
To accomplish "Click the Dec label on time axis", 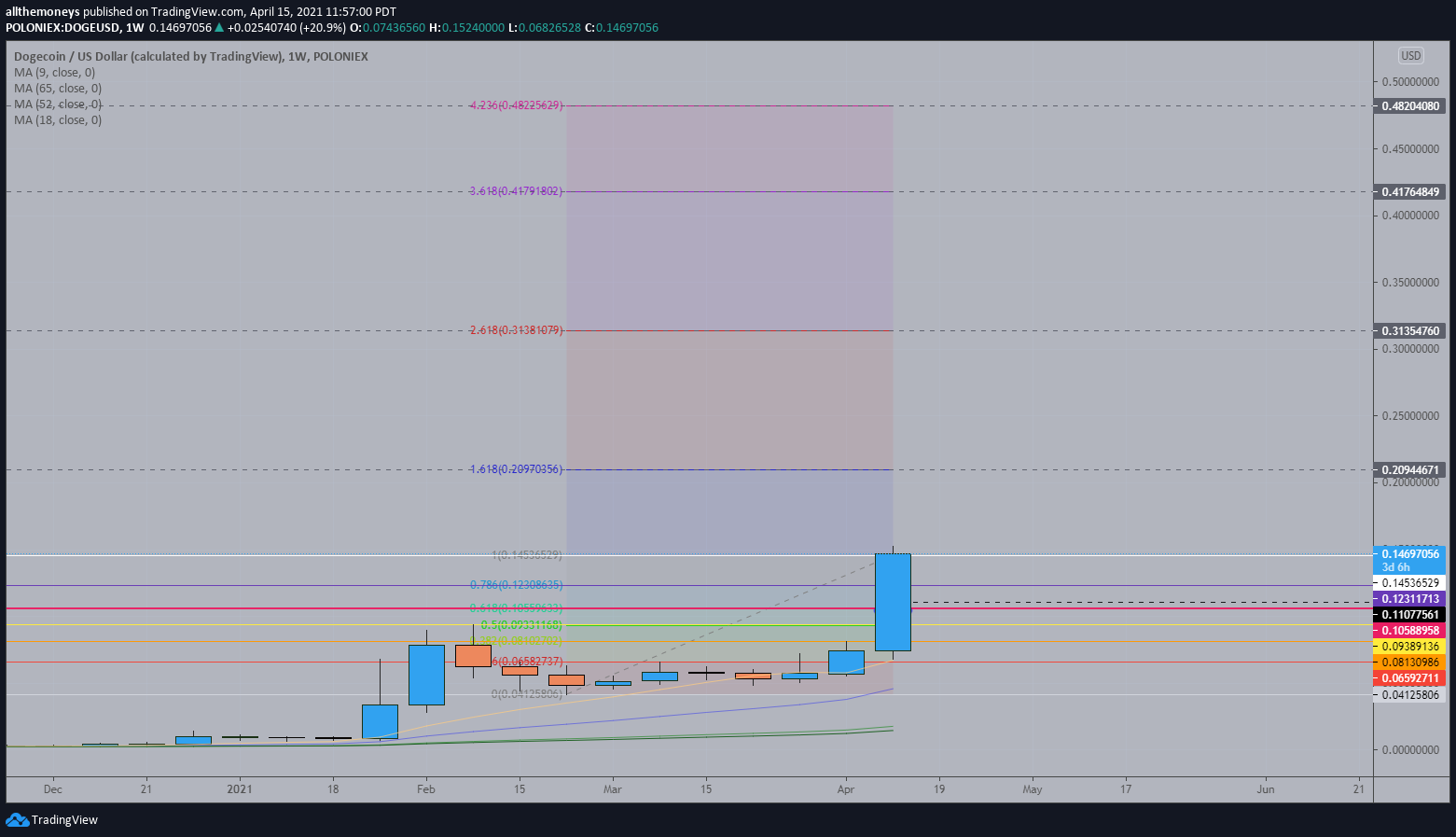I will (x=53, y=789).
